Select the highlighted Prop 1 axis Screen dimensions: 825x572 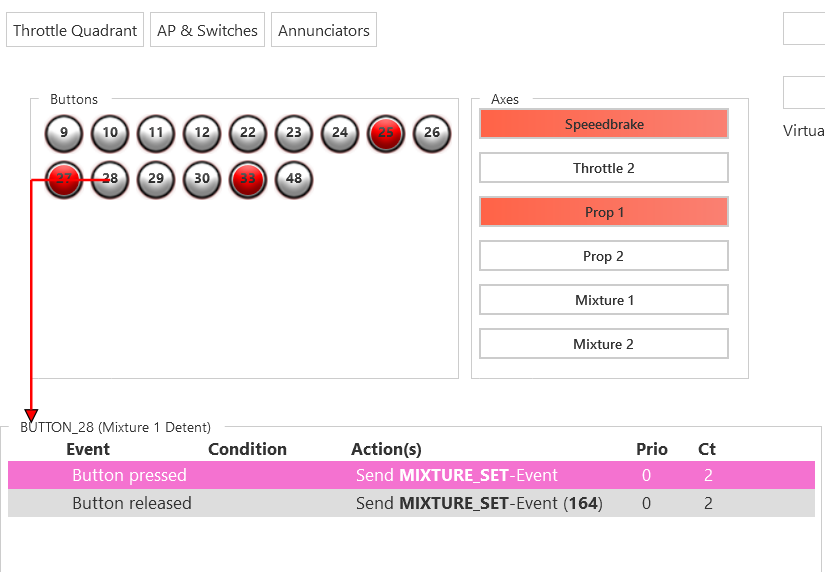(x=604, y=212)
